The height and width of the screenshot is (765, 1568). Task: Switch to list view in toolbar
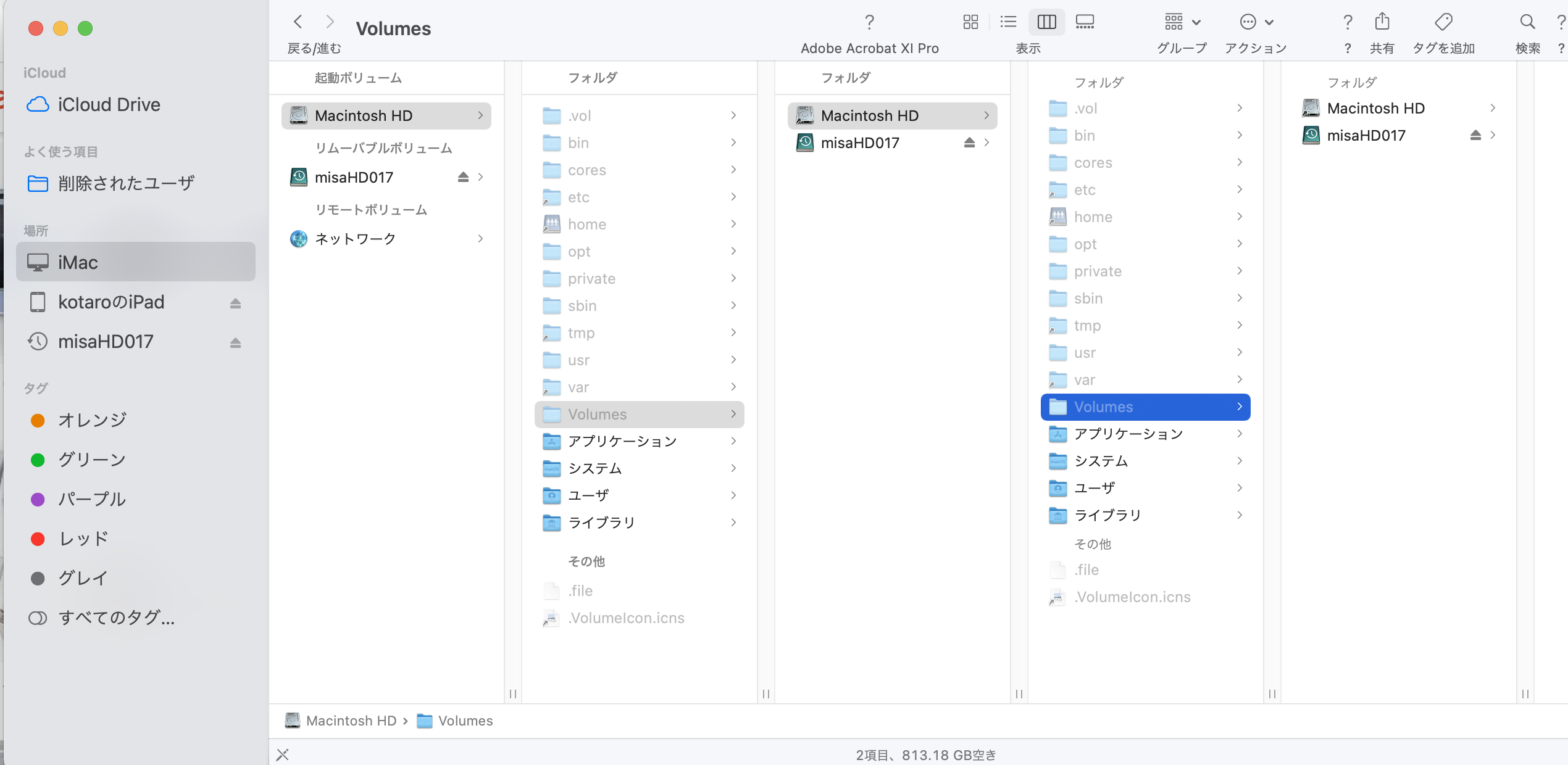1008,22
